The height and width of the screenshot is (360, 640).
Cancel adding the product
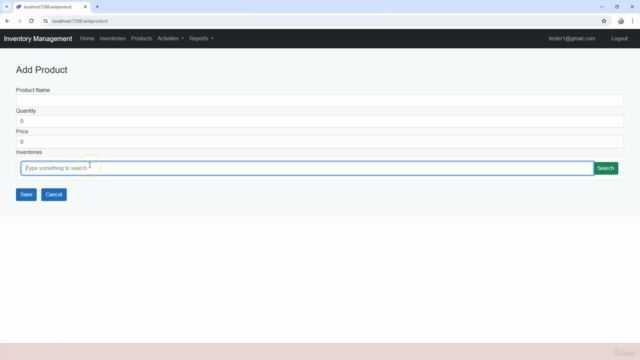(x=54, y=195)
